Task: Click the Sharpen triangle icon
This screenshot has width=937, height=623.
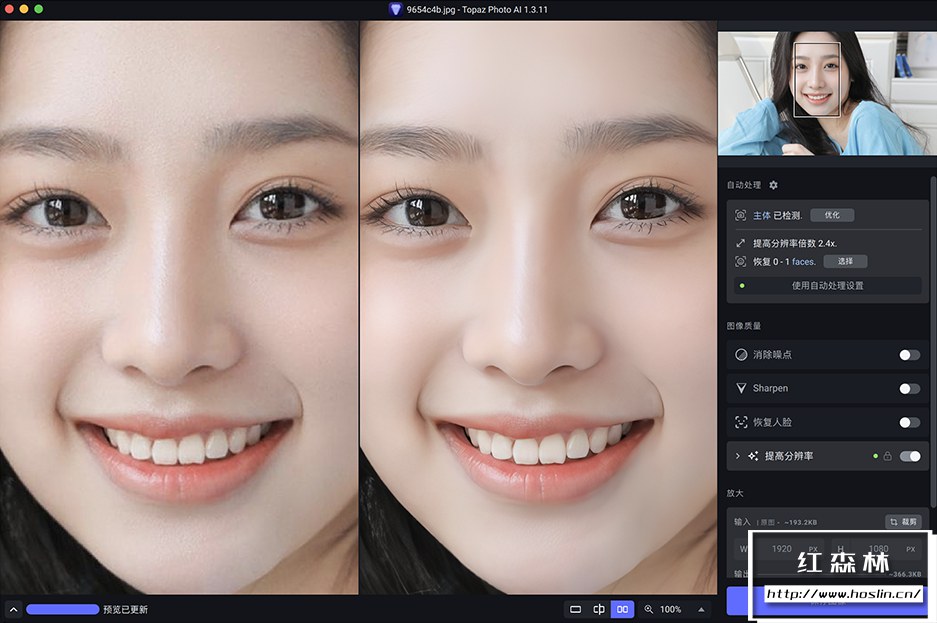Action: (741, 388)
